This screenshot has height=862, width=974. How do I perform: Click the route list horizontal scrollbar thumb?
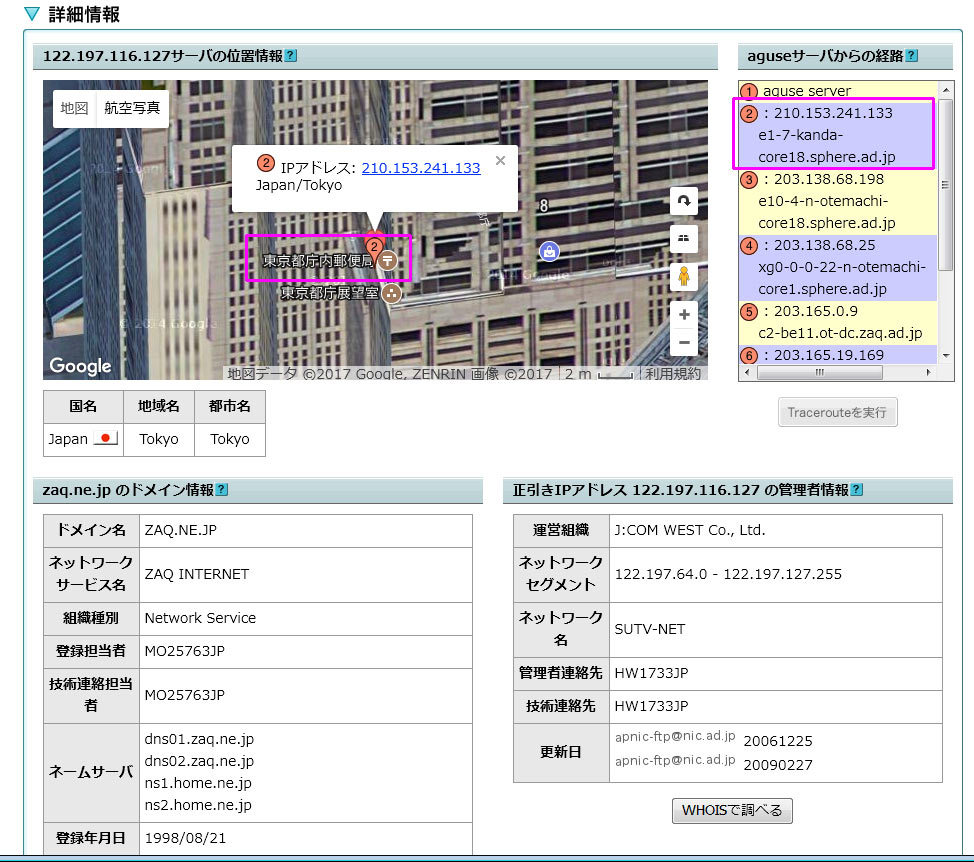(x=820, y=373)
